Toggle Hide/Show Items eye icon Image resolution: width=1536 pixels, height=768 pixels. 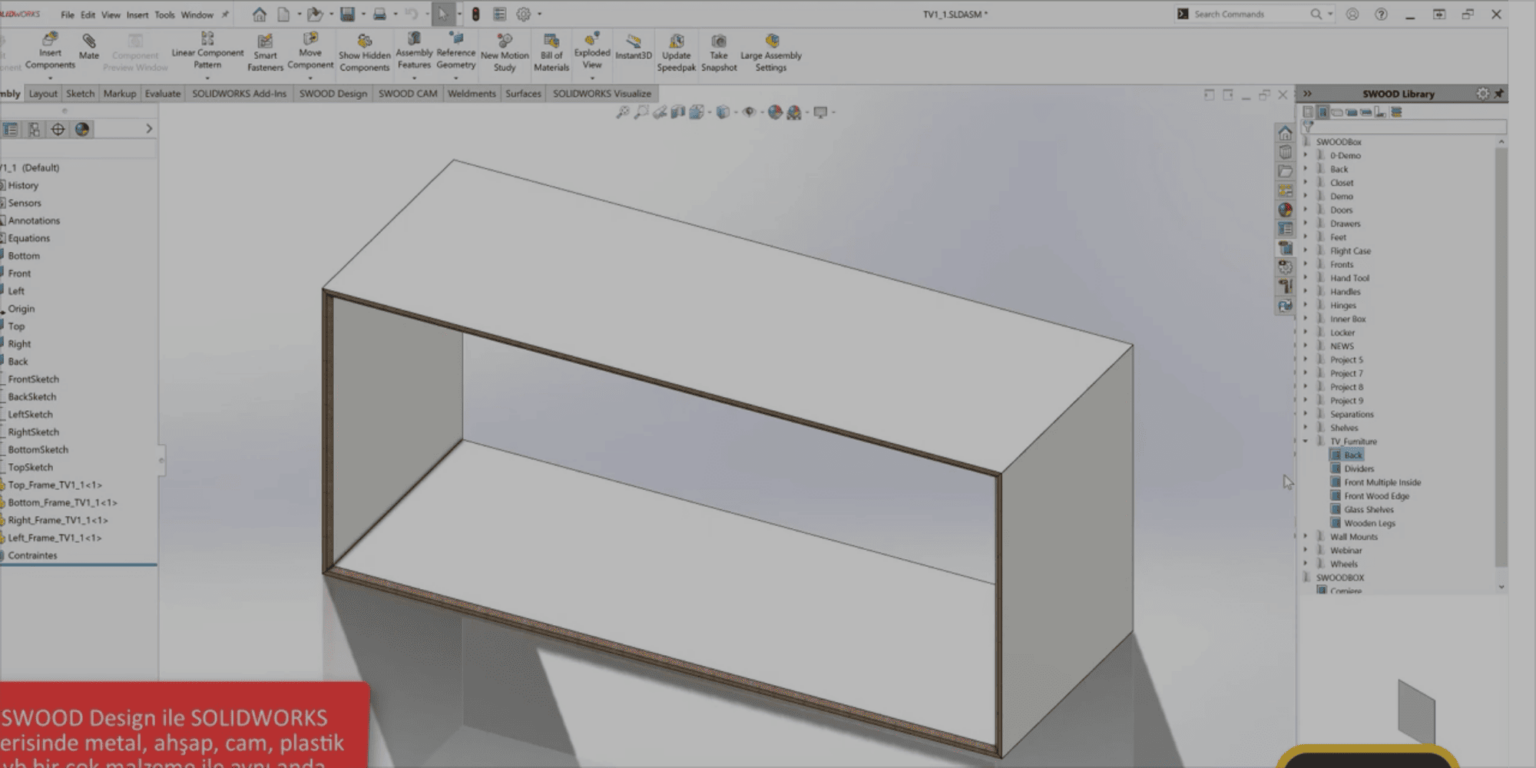[750, 112]
